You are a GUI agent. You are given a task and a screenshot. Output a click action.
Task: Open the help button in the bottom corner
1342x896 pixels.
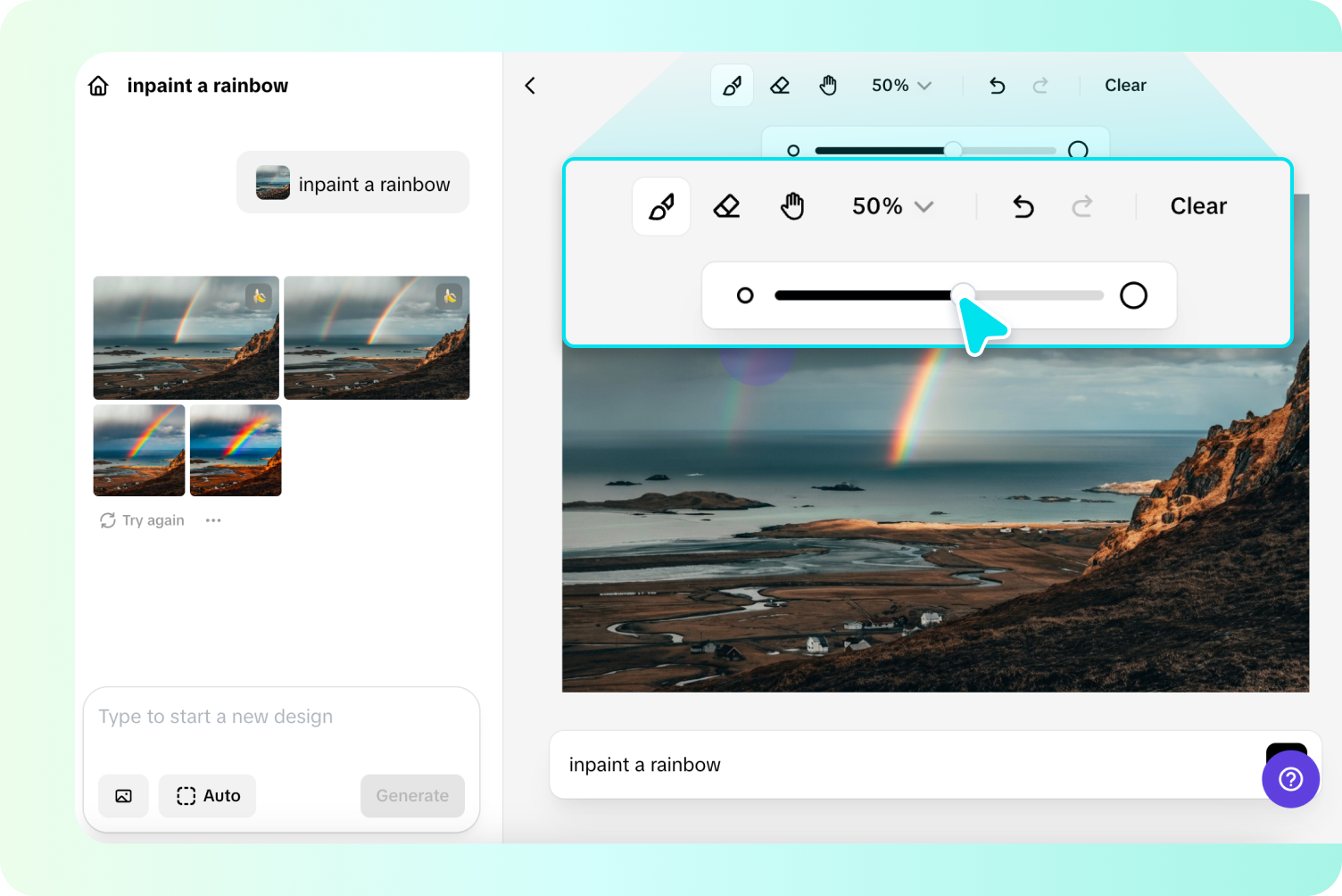[1290, 779]
